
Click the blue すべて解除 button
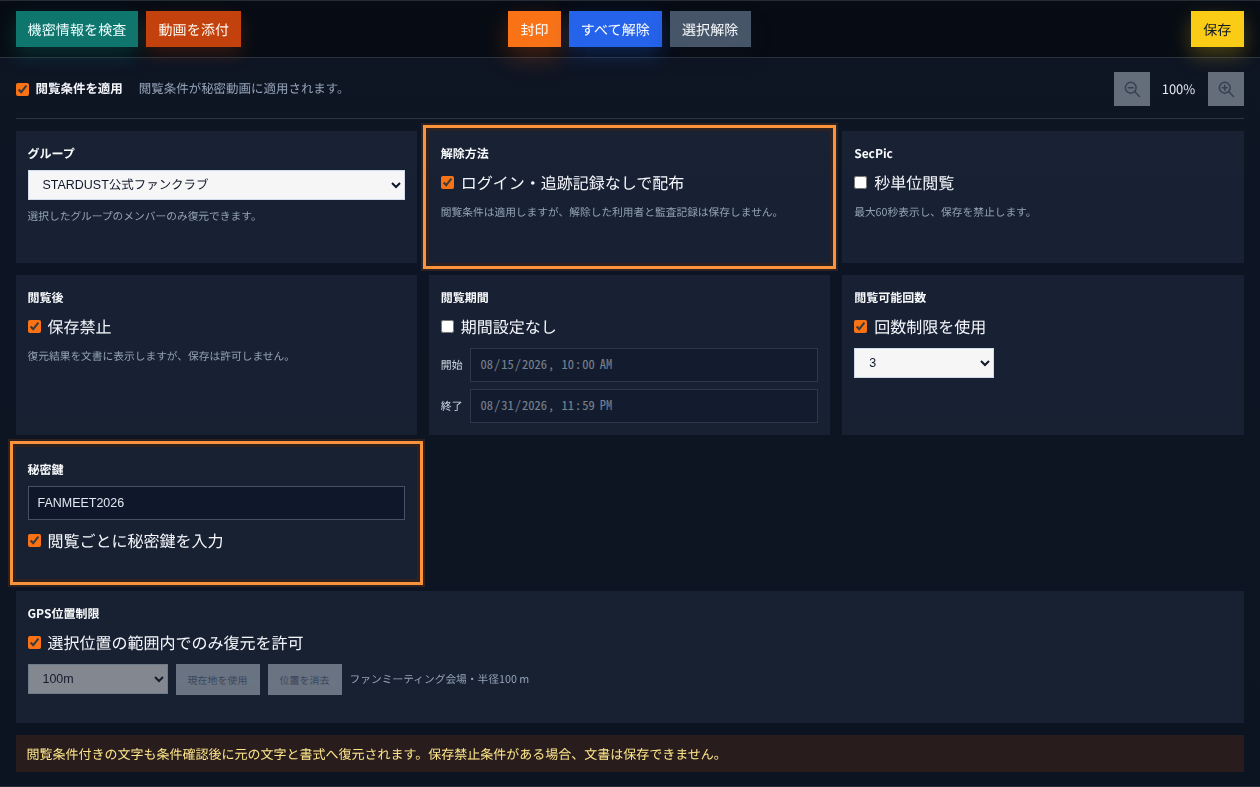pyautogui.click(x=615, y=30)
